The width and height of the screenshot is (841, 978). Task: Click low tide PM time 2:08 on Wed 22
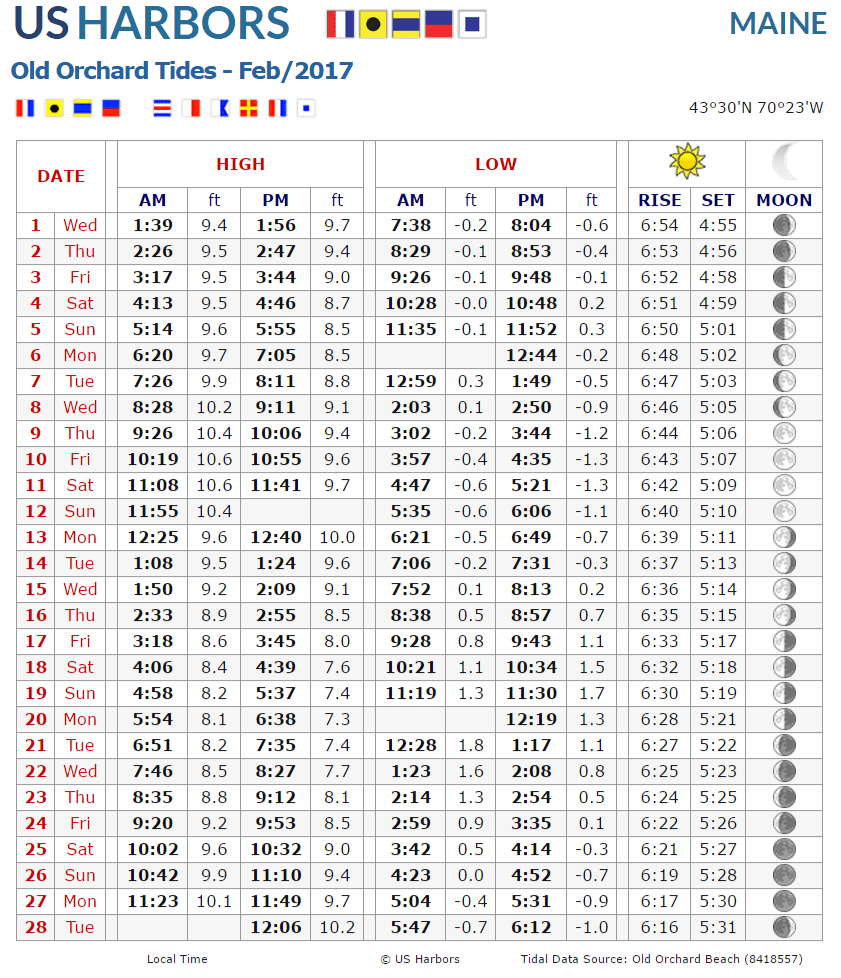(x=531, y=772)
